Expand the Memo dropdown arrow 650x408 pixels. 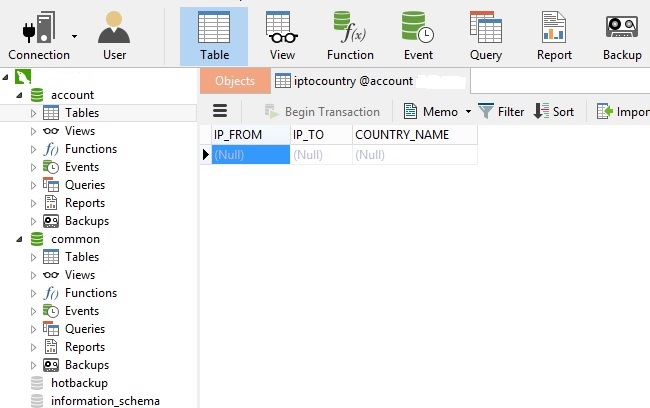pos(468,112)
